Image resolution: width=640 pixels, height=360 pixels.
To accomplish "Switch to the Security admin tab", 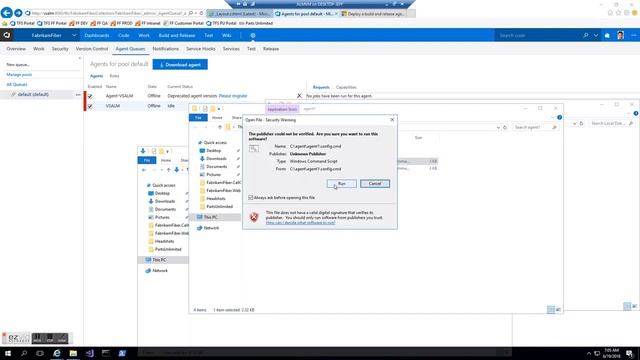I will coord(60,49).
